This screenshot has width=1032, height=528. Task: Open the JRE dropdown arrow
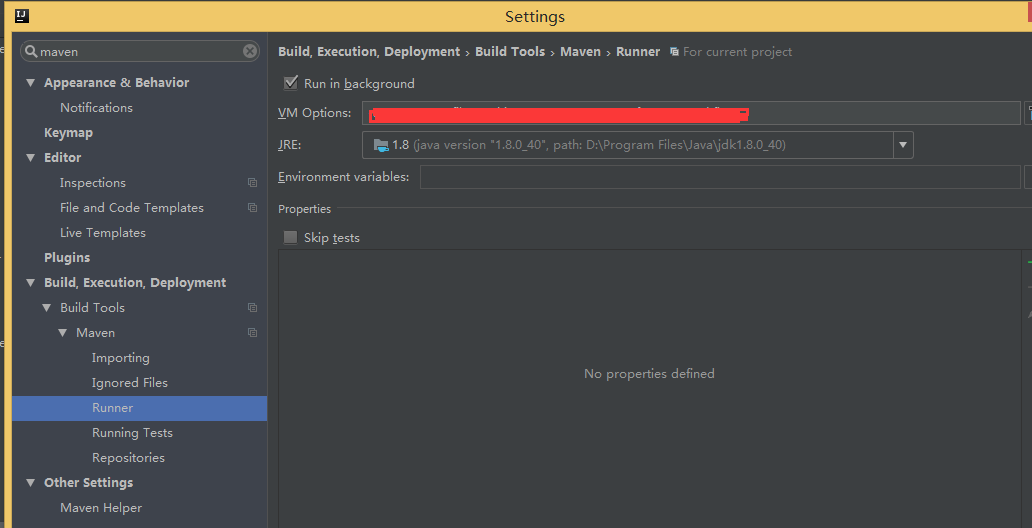tap(903, 145)
